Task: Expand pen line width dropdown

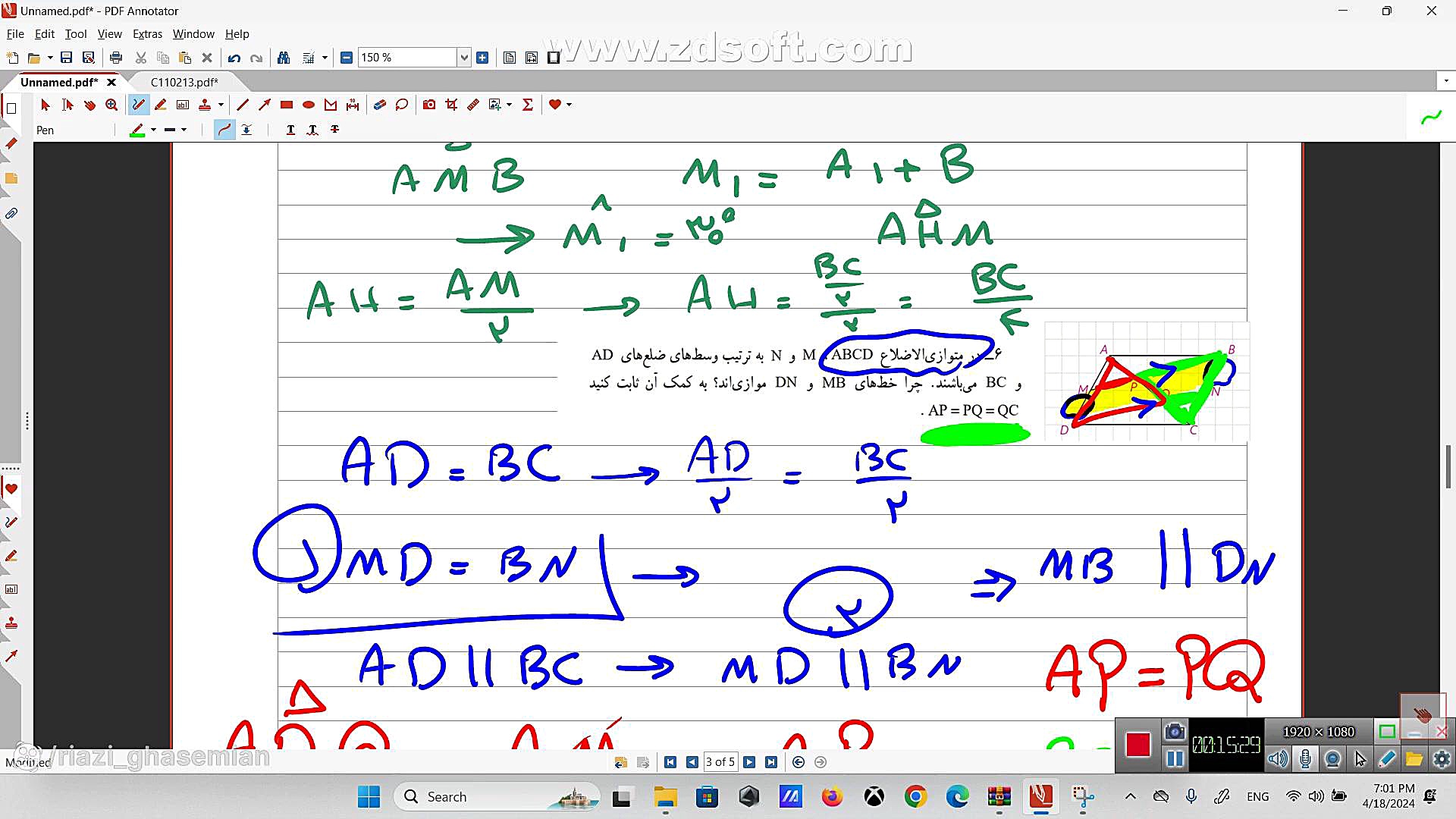Action: click(x=184, y=130)
